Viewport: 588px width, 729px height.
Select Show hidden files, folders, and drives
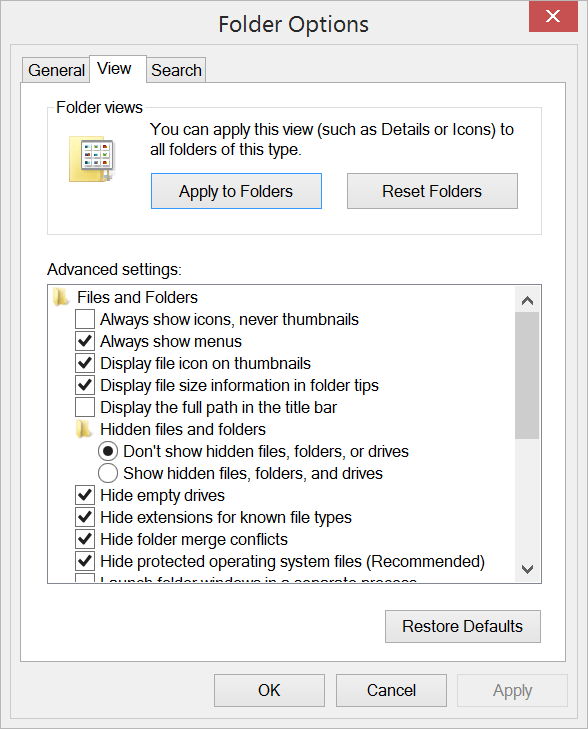(x=108, y=473)
